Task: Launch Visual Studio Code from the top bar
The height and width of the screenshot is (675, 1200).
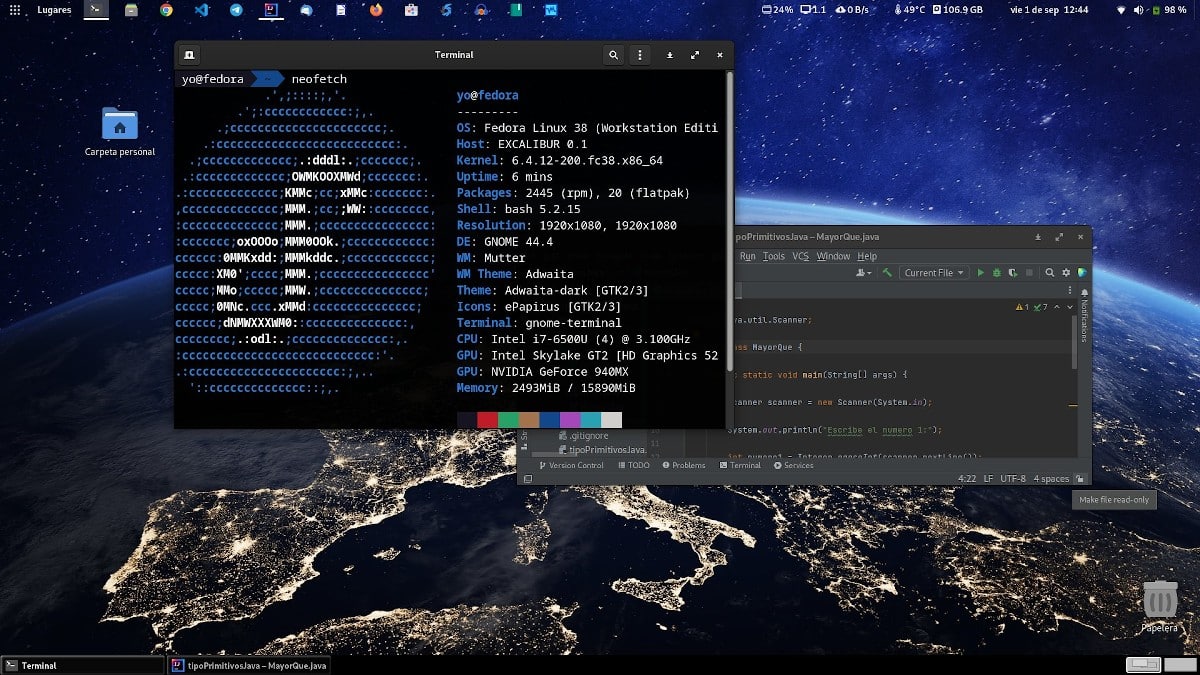Action: pos(201,10)
